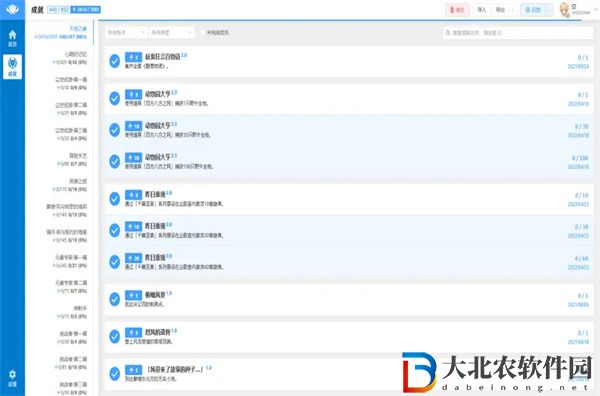
Task: Open settings via the gear icon
Action: pos(12,378)
